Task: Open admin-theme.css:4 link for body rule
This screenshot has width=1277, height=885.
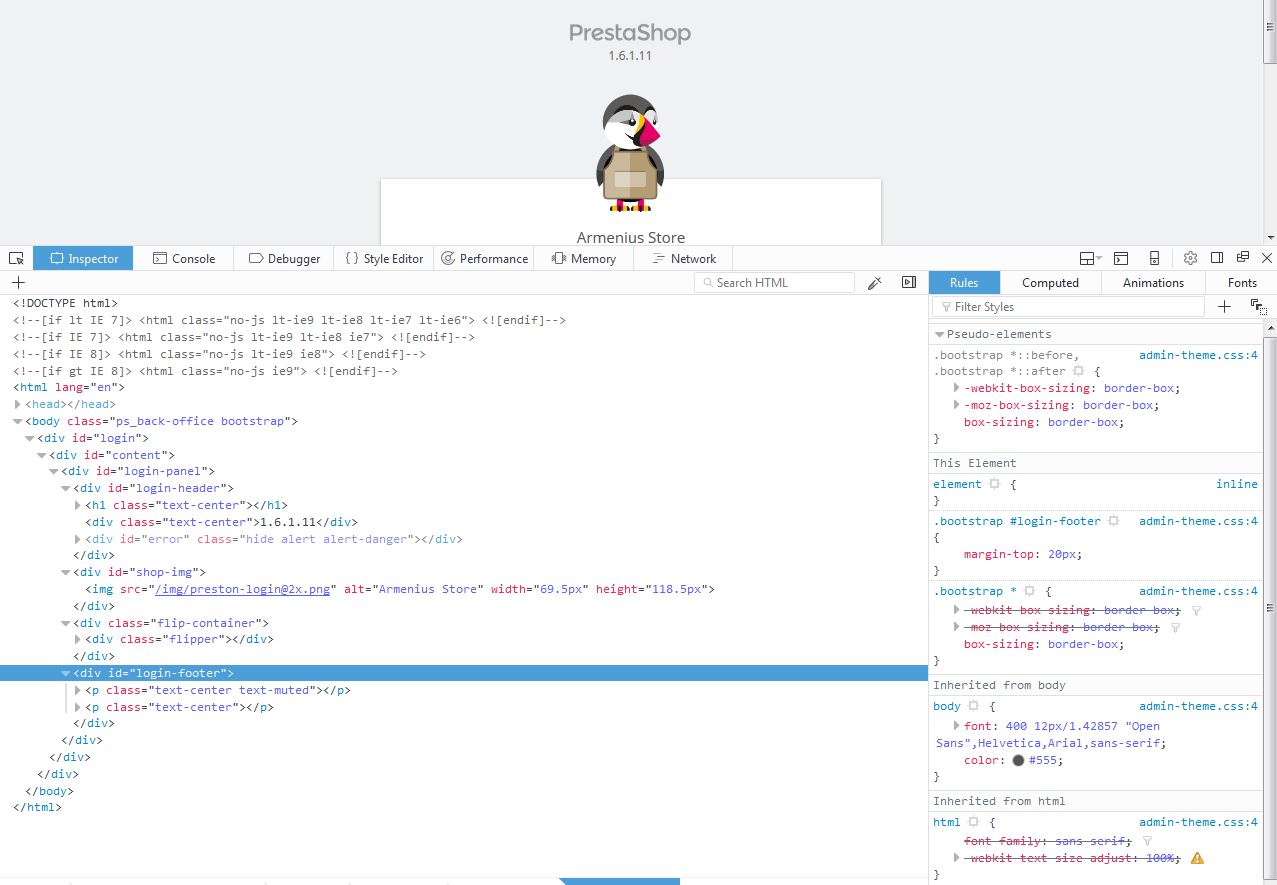Action: (1198, 706)
